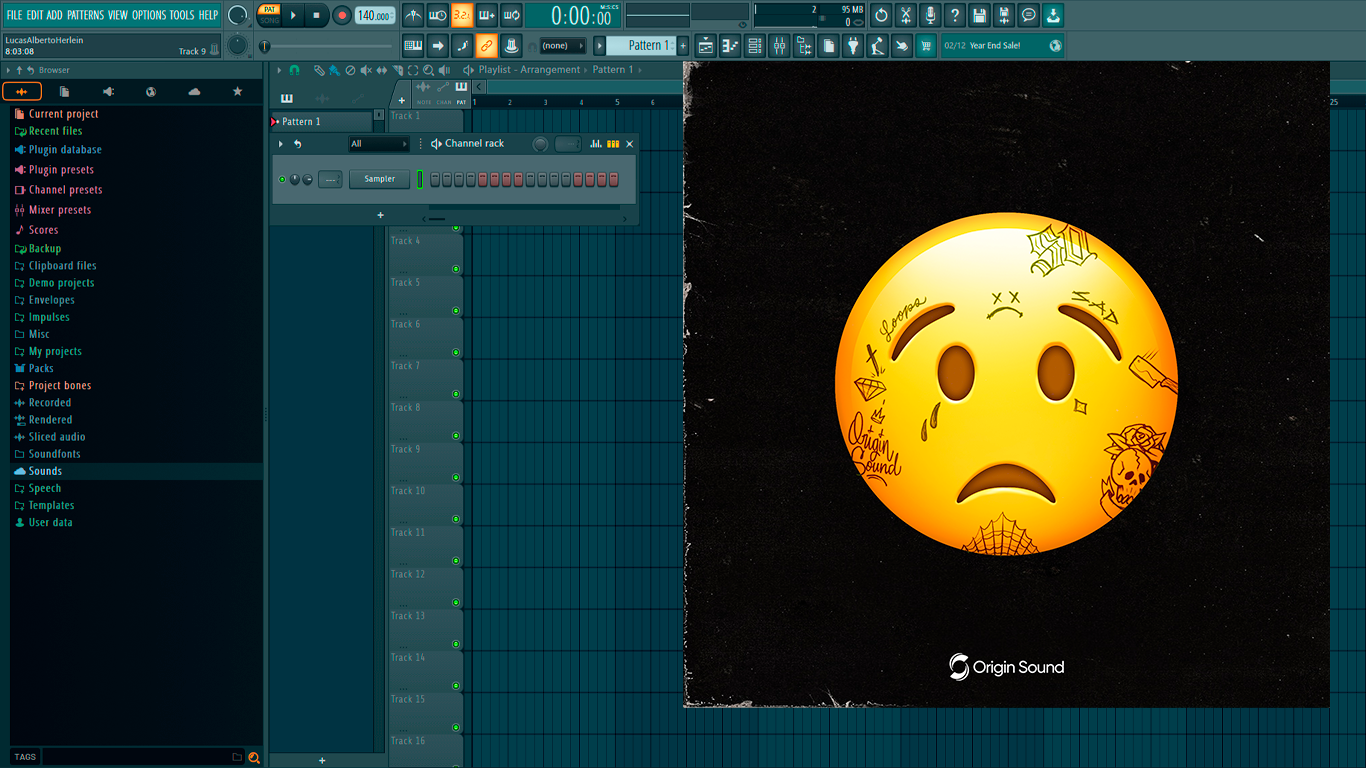Switch between PAT and SONG mode
The width and height of the screenshot is (1366, 768).
269,15
